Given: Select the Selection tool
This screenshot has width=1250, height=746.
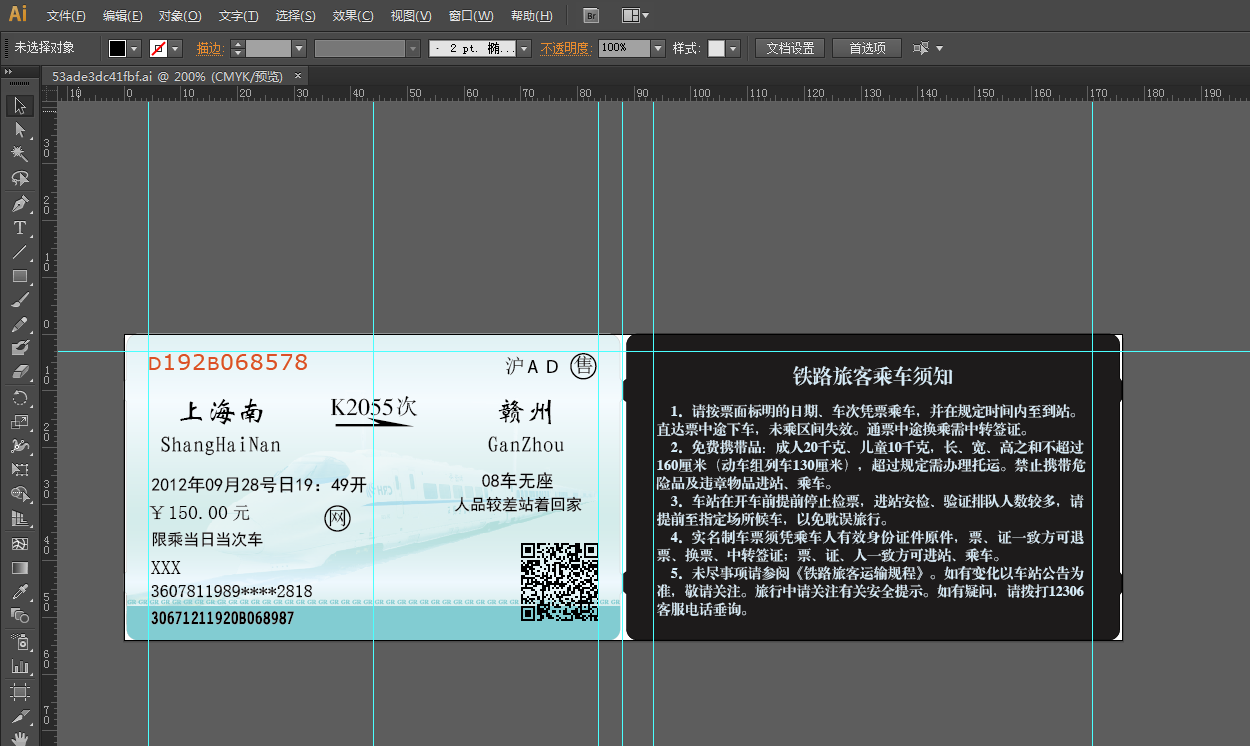Looking at the screenshot, I should tap(19, 106).
